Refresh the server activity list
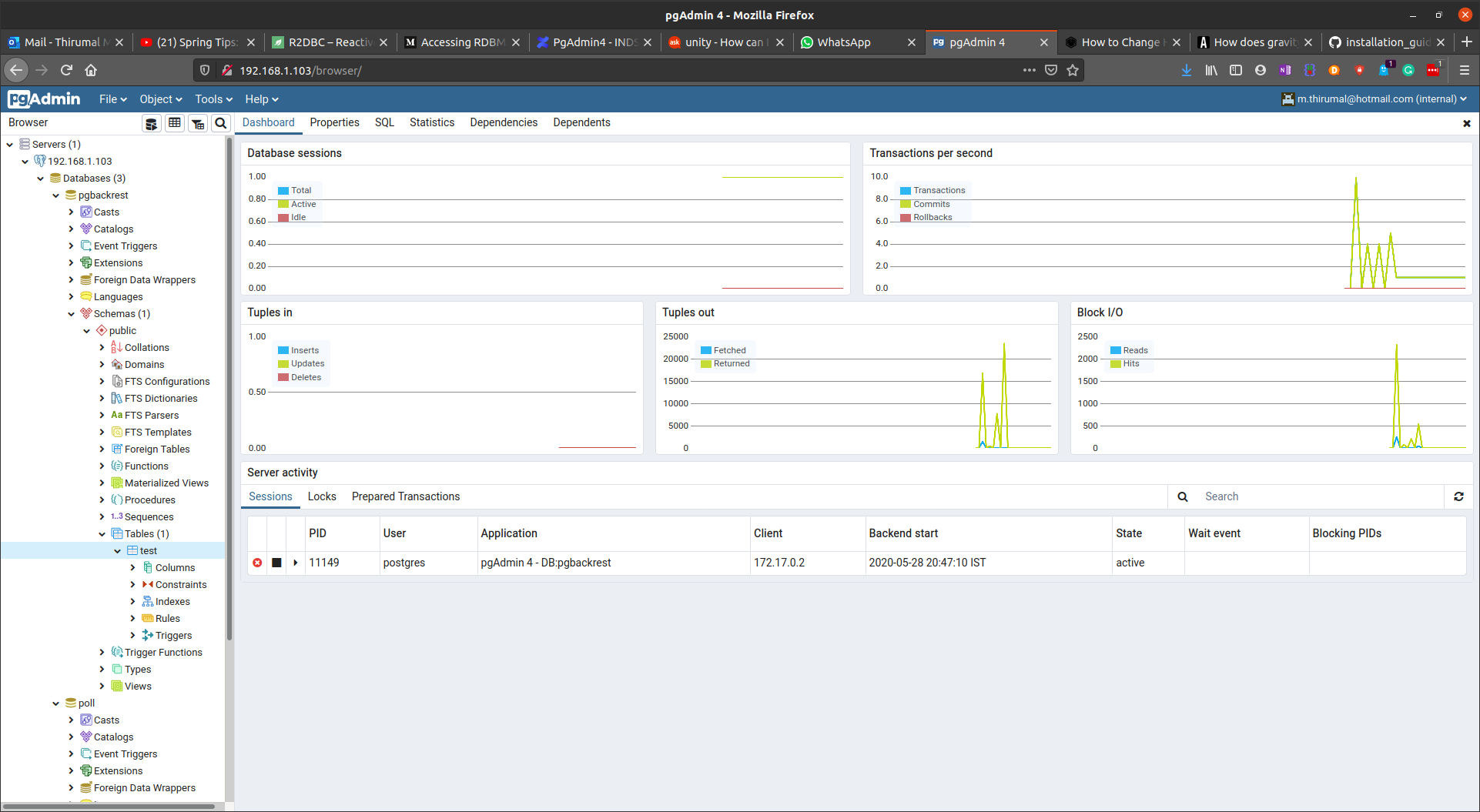This screenshot has width=1480, height=812. pos(1458,496)
